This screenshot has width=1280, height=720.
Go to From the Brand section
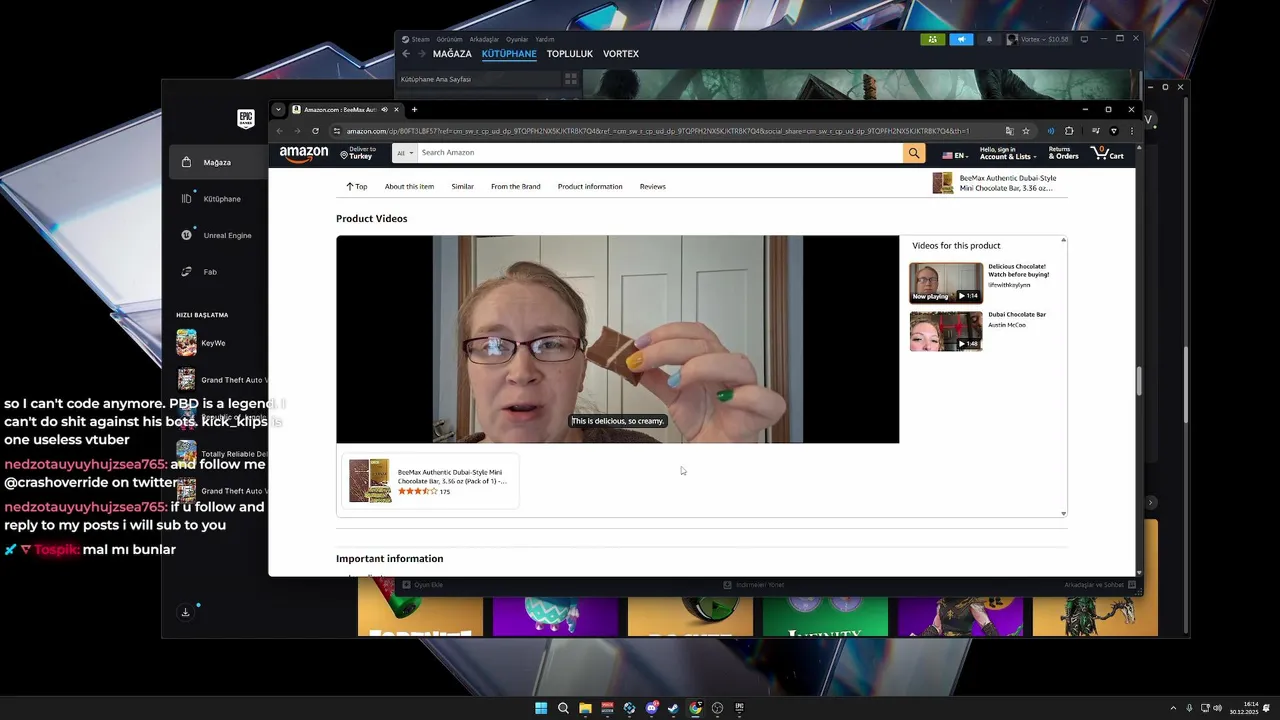click(515, 187)
